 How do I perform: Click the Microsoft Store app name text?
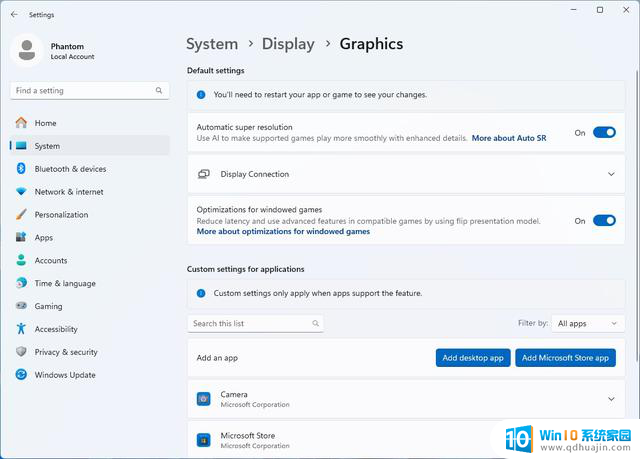pyautogui.click(x=248, y=435)
